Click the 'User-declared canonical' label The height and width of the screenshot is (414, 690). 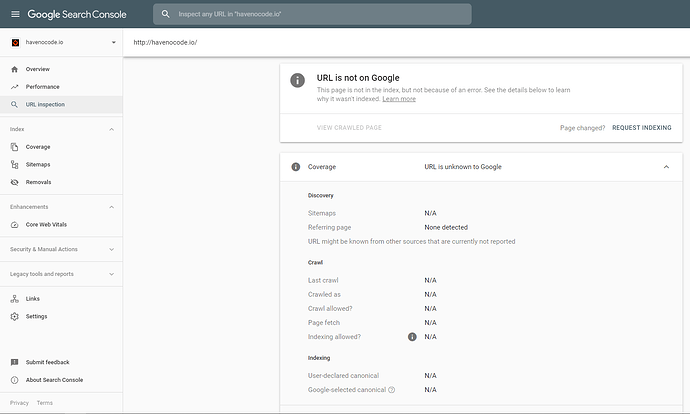tap(343, 376)
